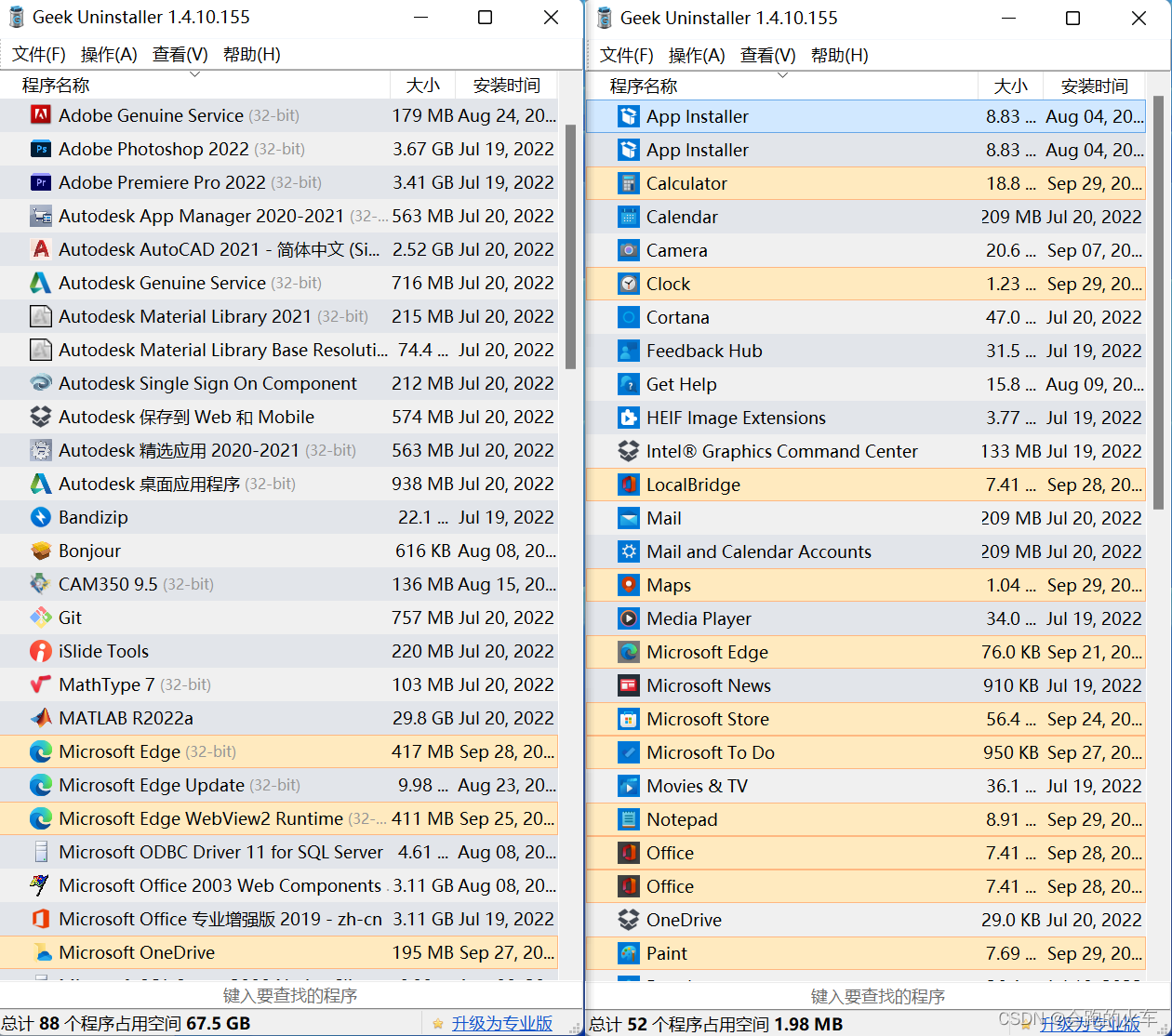Sort right list by 大小 column header
1172x1036 pixels.
(x=1011, y=86)
